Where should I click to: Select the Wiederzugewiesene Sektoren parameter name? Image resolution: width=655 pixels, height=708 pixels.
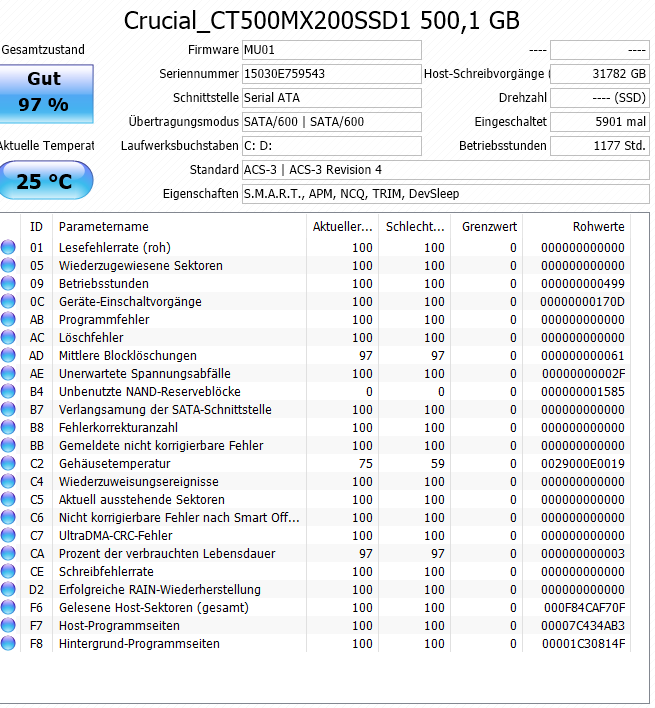(140, 266)
